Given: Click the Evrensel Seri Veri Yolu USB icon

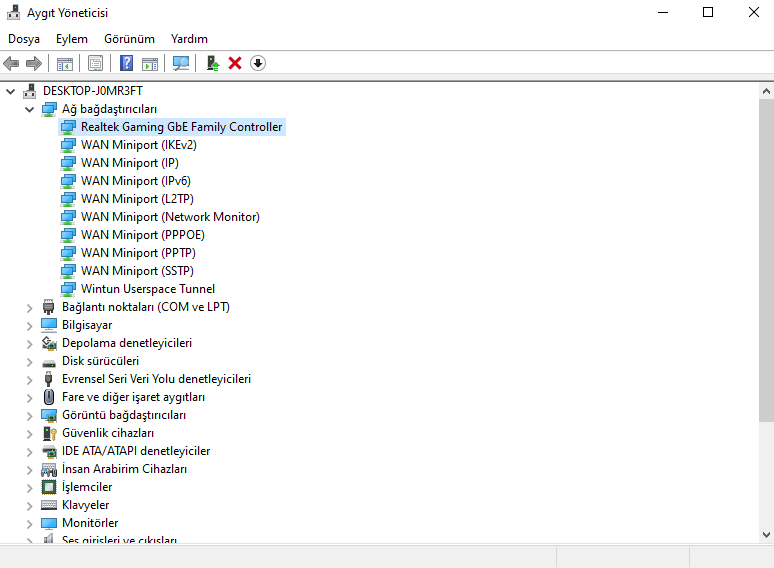Looking at the screenshot, I should [x=48, y=379].
